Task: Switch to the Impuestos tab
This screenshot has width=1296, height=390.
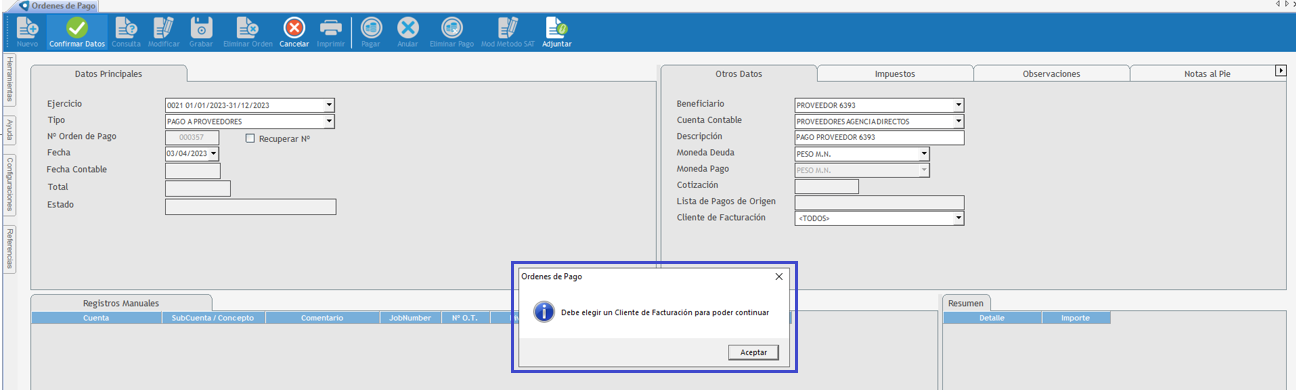Action: click(895, 74)
